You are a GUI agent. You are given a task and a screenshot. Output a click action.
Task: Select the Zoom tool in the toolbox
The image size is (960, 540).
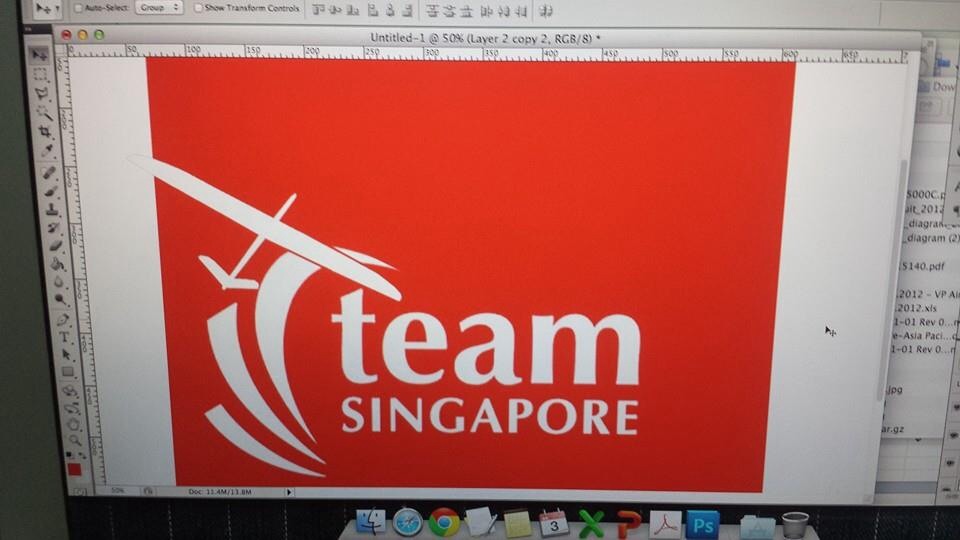point(73,441)
